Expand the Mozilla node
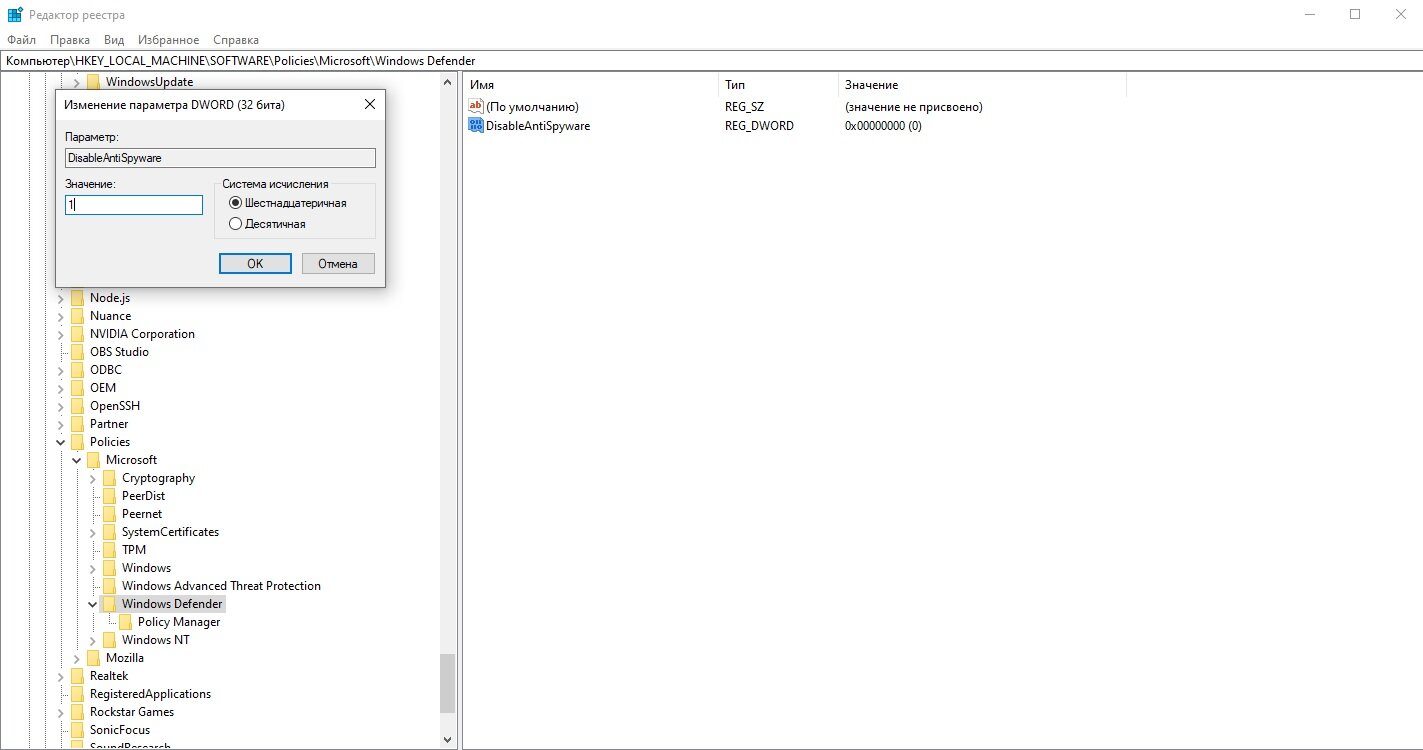1423x750 pixels. click(77, 658)
